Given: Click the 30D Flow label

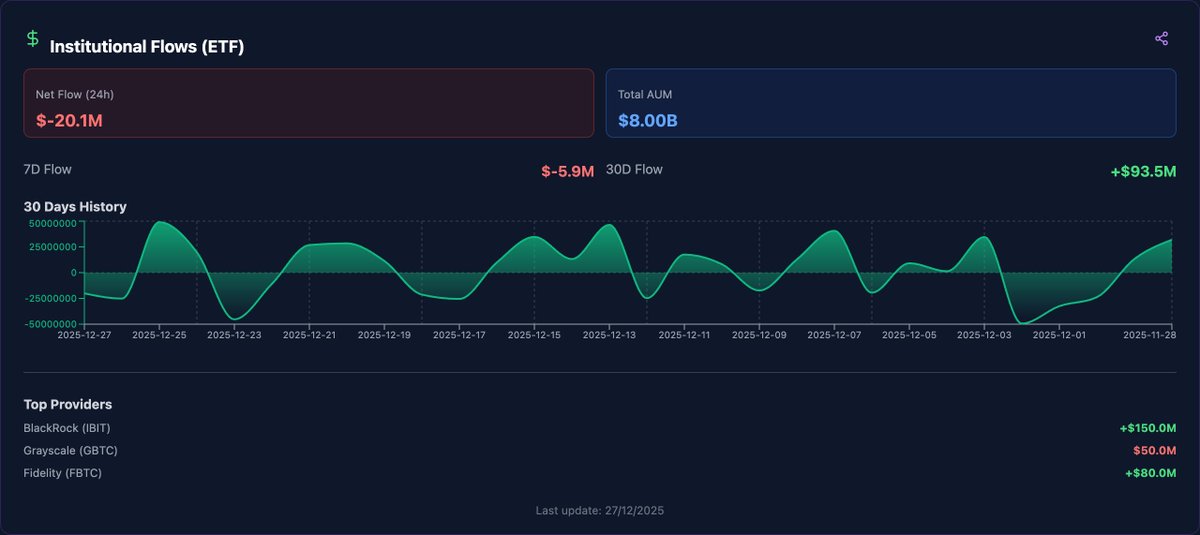Looking at the screenshot, I should 634,169.
